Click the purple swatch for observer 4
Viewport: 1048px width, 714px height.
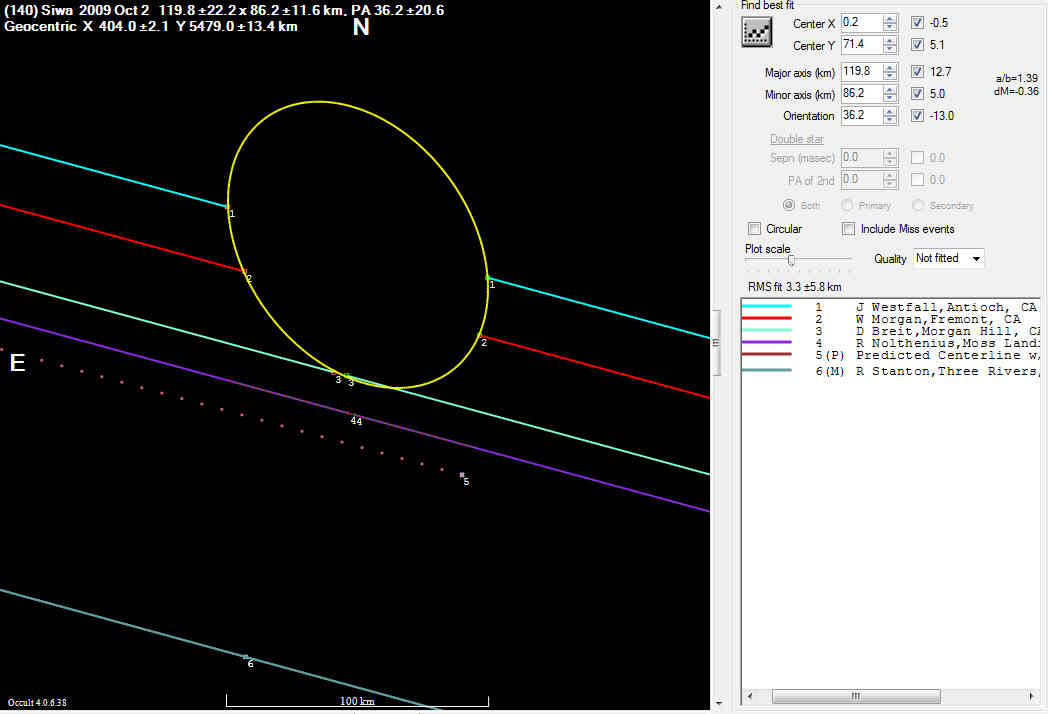point(767,342)
